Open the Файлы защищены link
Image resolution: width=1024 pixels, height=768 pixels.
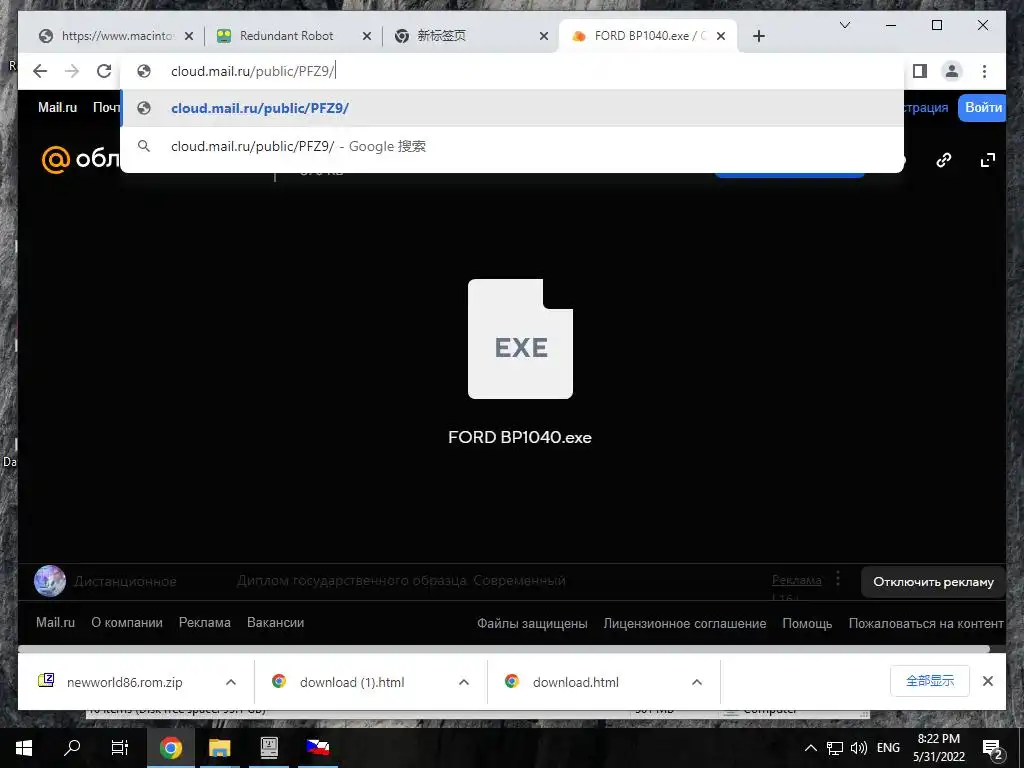(532, 623)
